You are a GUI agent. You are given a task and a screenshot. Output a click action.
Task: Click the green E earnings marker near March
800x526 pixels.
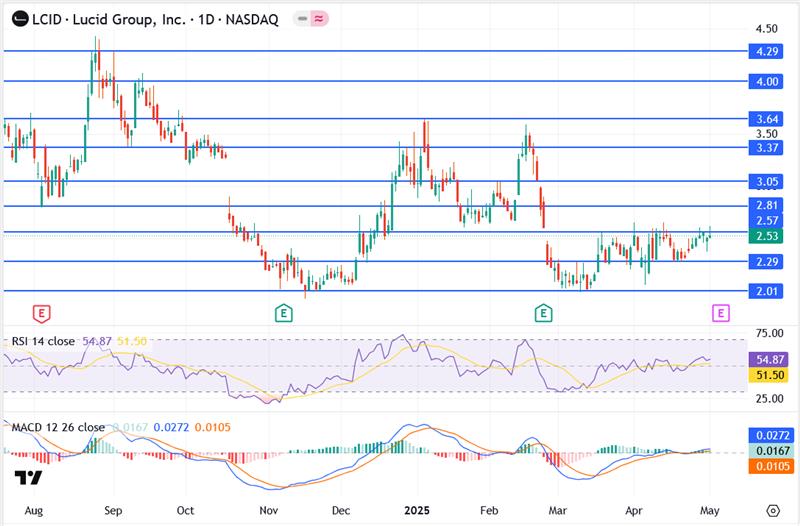543,313
